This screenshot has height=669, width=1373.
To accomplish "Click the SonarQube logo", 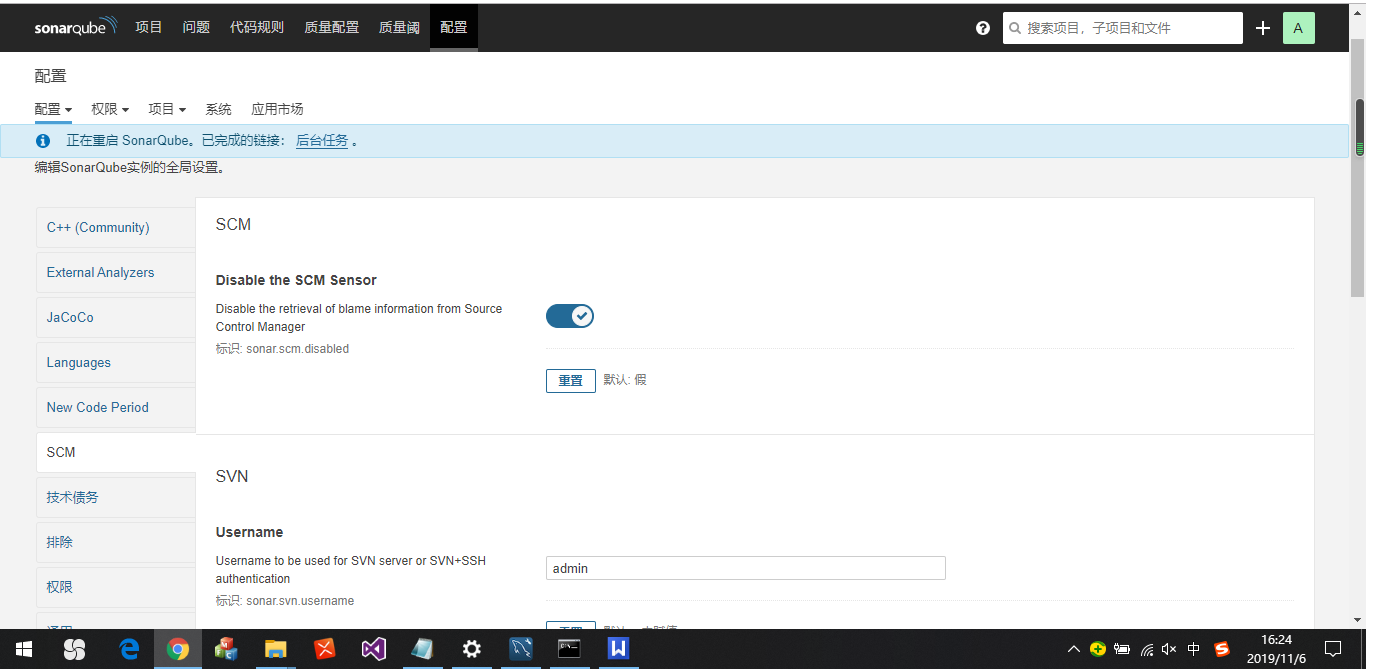I will (x=76, y=27).
